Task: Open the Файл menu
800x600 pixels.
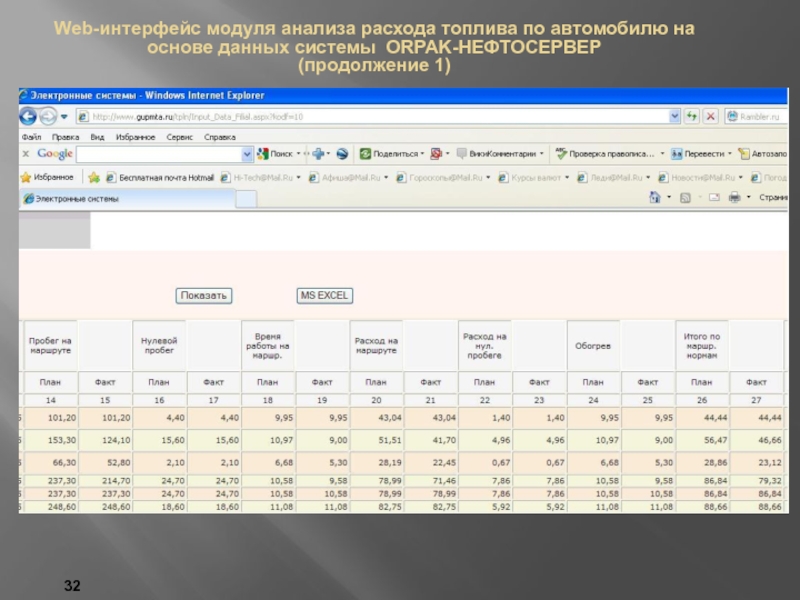Action: pyautogui.click(x=31, y=136)
